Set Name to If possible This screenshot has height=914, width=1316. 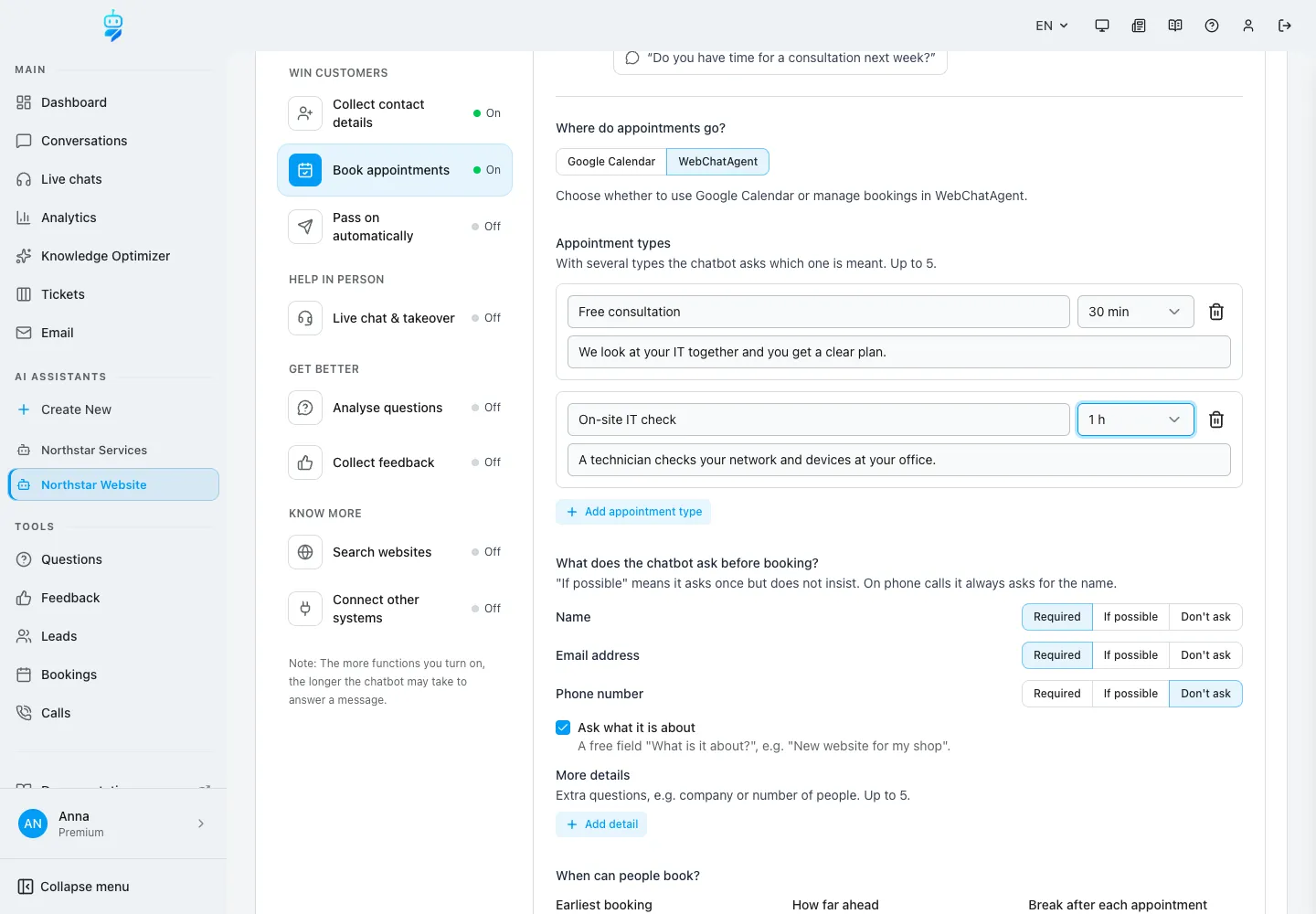click(x=1130, y=617)
